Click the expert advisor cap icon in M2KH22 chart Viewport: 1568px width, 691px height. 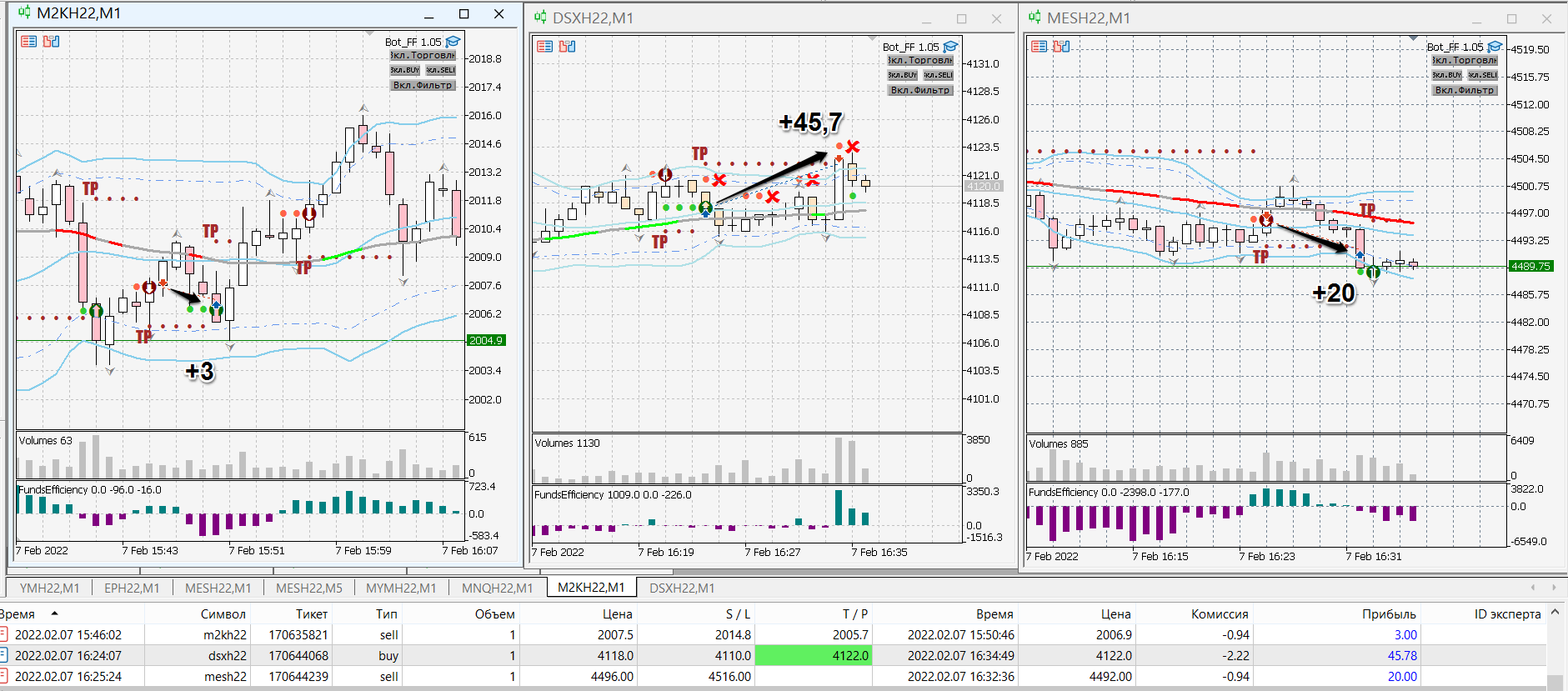[453, 42]
